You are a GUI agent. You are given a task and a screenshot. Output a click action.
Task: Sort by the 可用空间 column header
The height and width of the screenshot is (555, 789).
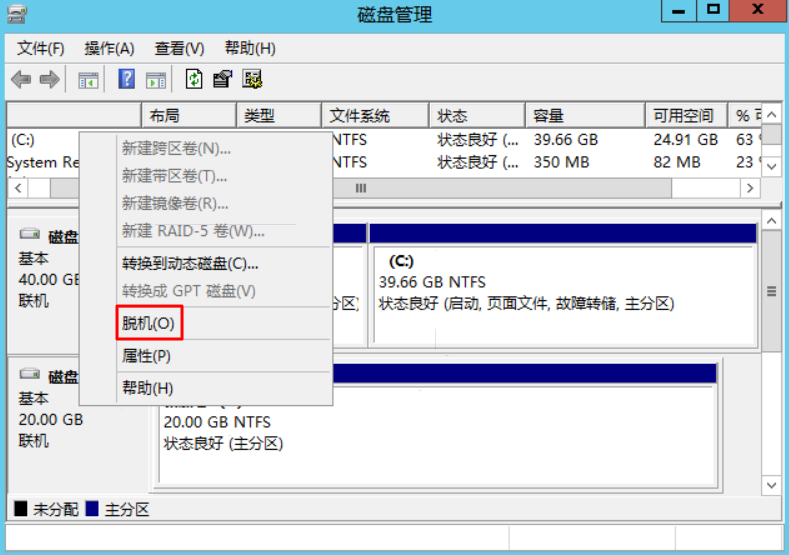[x=687, y=116]
